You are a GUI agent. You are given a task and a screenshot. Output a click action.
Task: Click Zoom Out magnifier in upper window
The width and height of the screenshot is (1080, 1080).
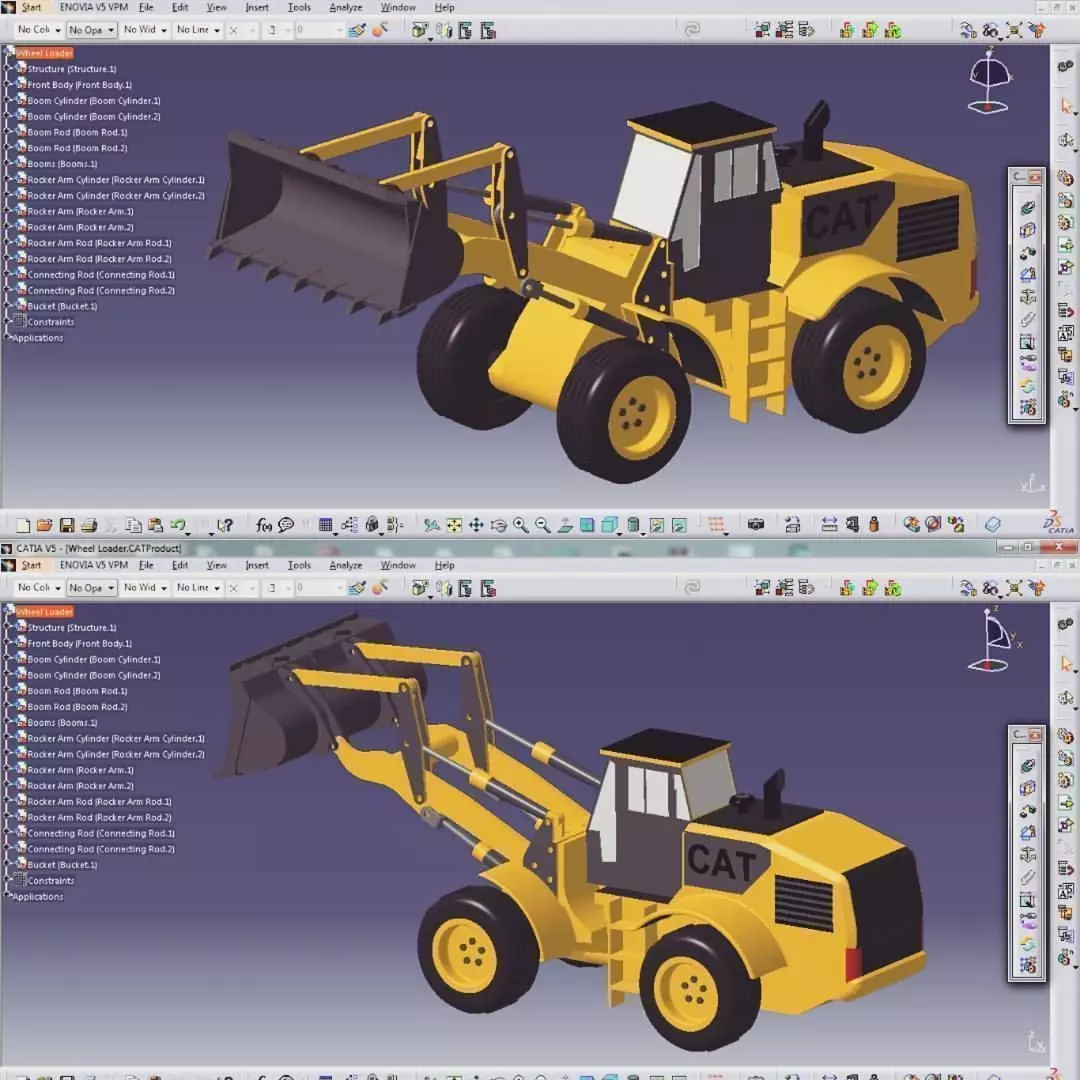pyautogui.click(x=543, y=526)
